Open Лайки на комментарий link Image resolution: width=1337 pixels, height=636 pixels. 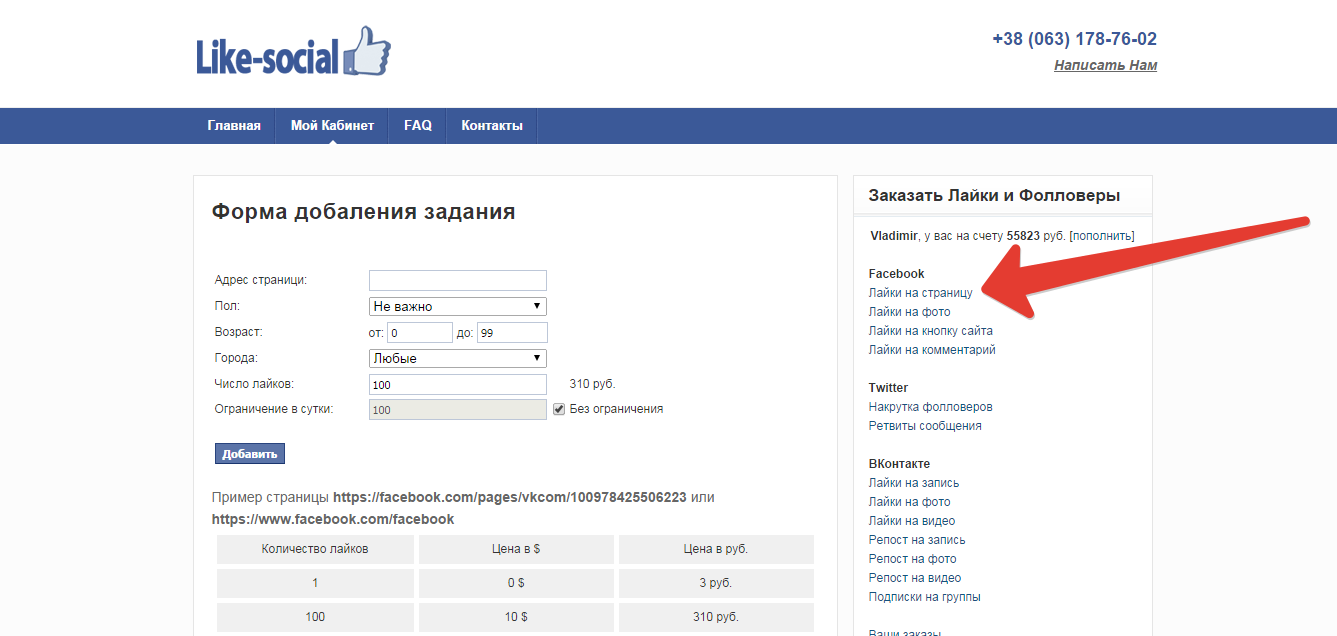tap(932, 350)
